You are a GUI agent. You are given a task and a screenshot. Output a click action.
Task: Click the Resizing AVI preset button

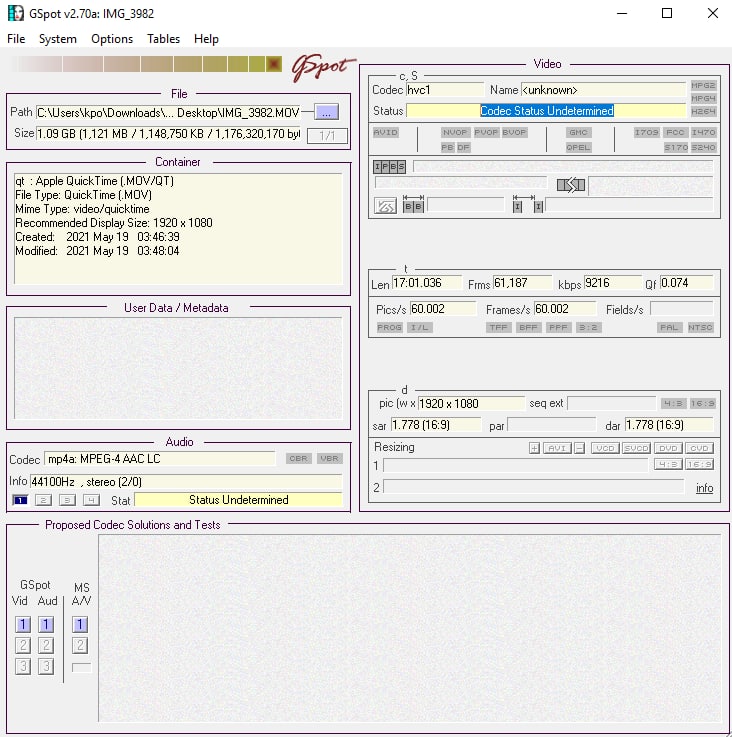tap(557, 448)
